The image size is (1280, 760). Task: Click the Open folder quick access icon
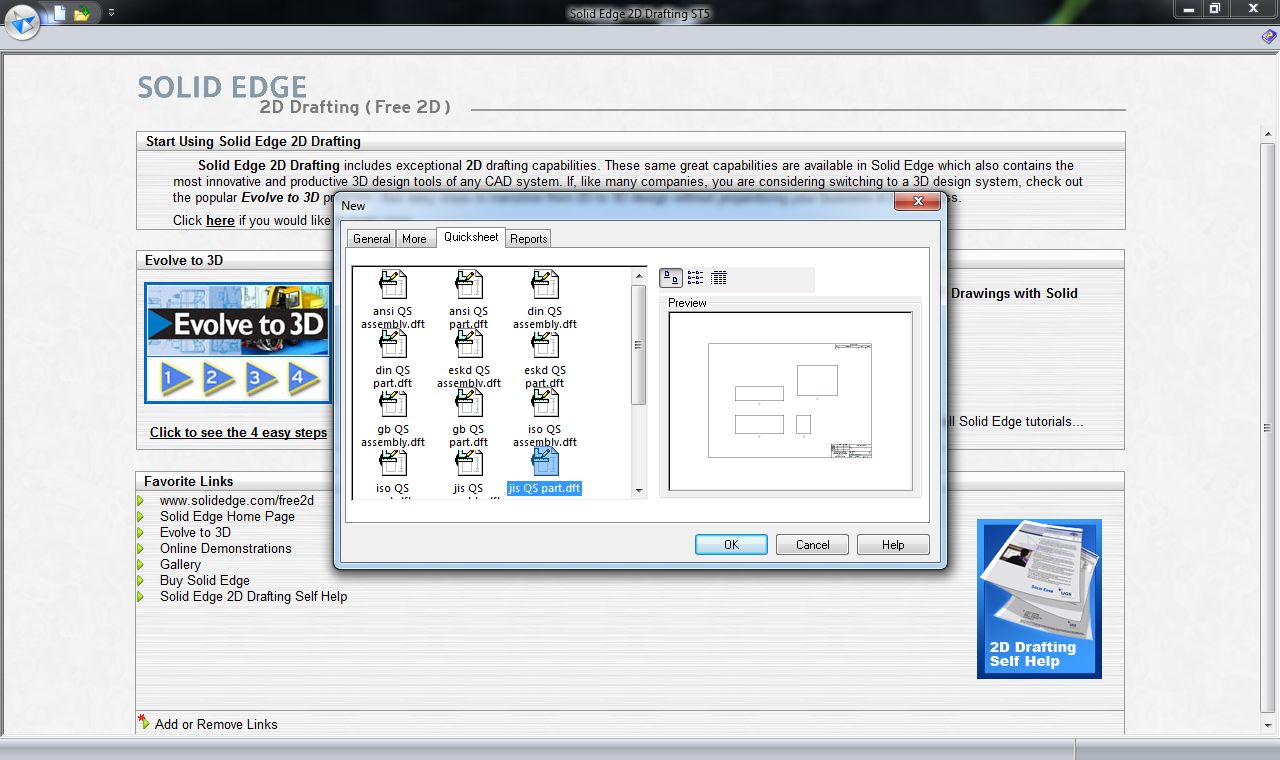[x=82, y=13]
